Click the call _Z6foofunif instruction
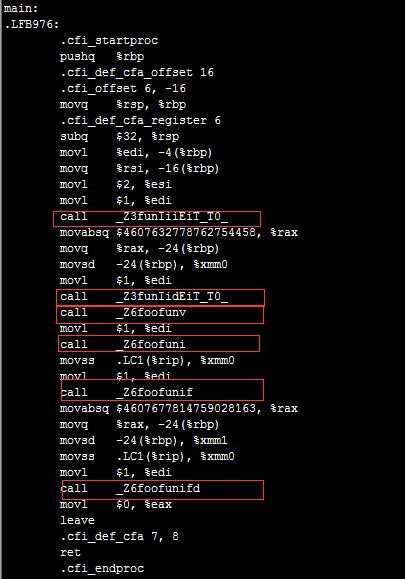The height and width of the screenshot is (579, 405). [x=126, y=393]
